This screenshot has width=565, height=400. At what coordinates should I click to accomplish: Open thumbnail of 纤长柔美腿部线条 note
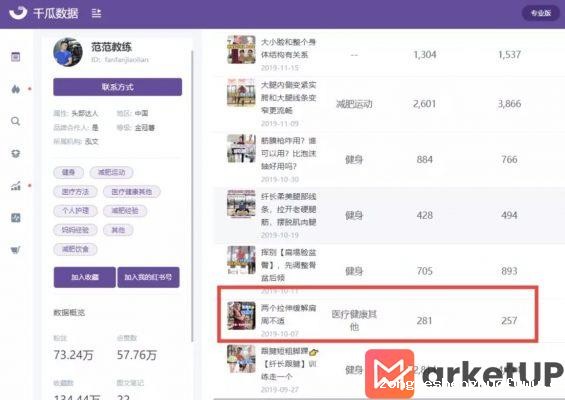241,204
